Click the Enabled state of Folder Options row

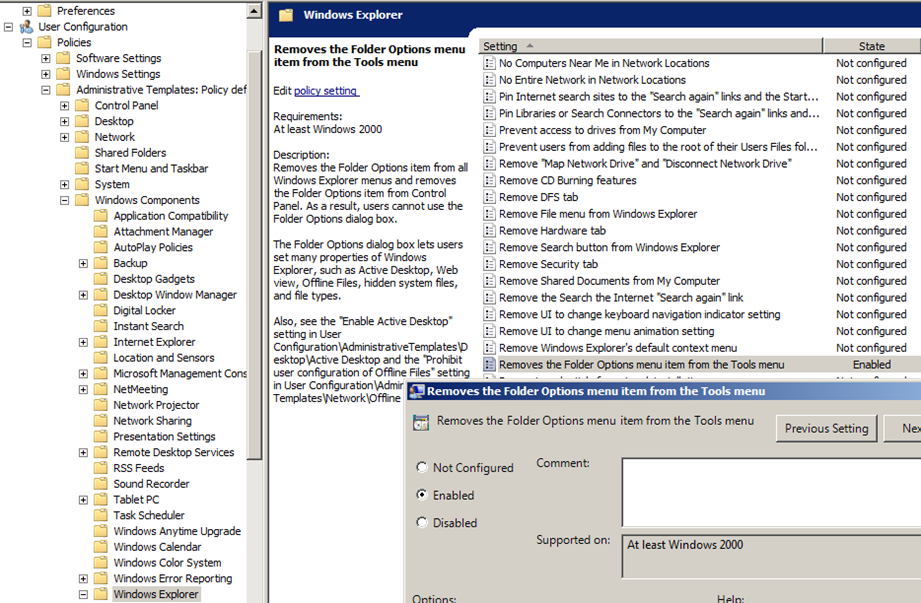[x=872, y=365]
